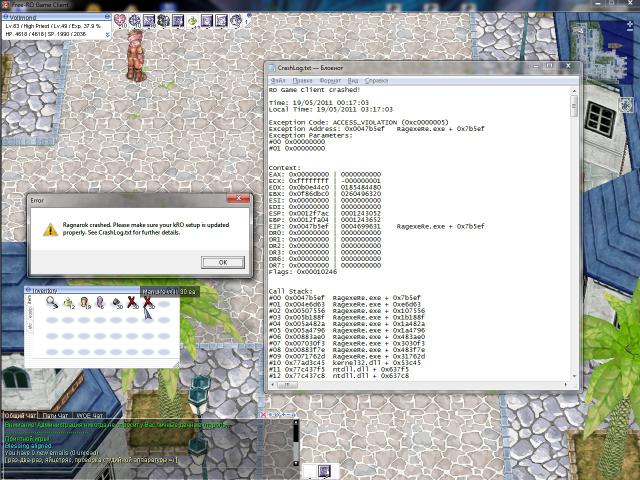This screenshot has width=640, height=480.
Task: Select the green item with count 12
Action: (68, 302)
